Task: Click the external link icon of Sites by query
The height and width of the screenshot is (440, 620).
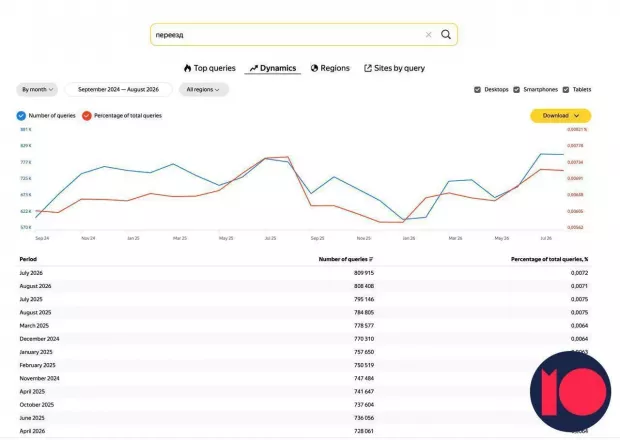Action: point(368,68)
